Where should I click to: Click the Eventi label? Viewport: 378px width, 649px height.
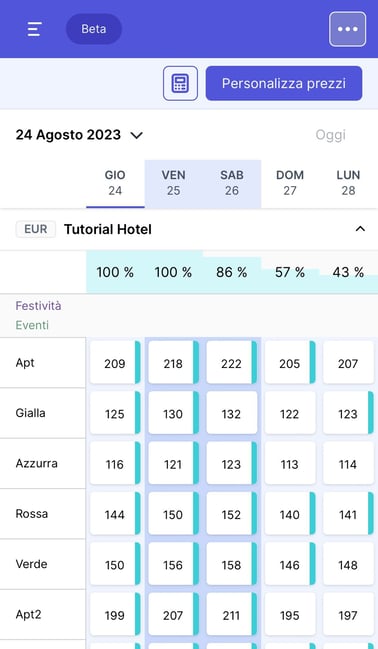(x=32, y=325)
